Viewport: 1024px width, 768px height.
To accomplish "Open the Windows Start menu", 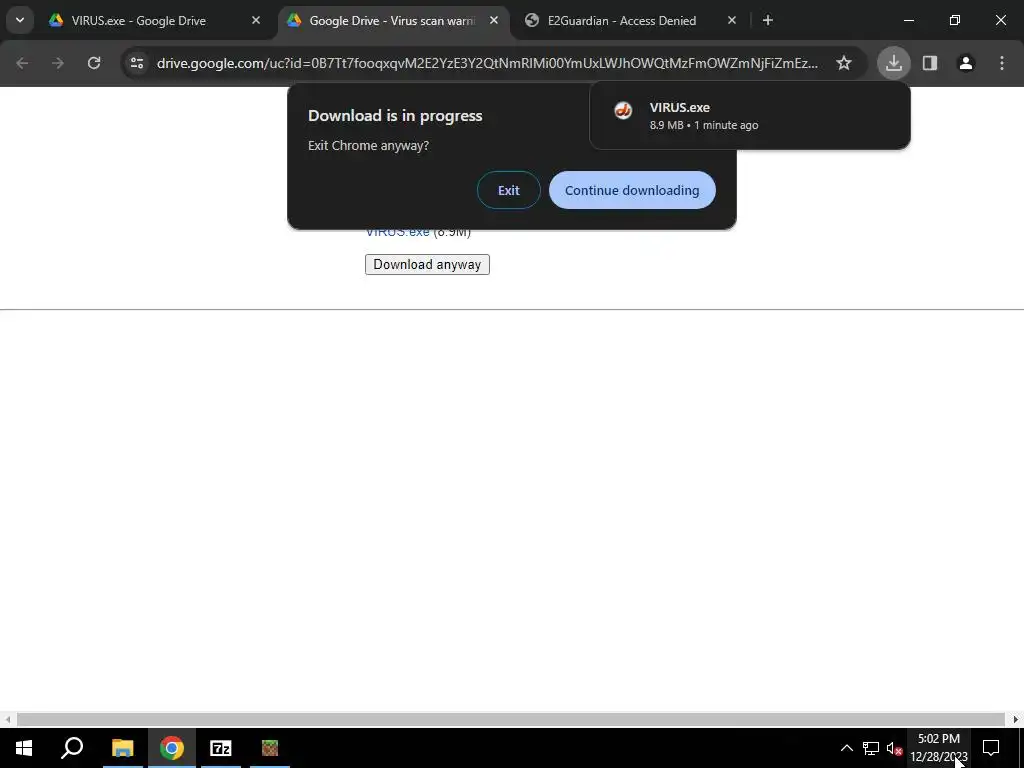I will pos(24,748).
